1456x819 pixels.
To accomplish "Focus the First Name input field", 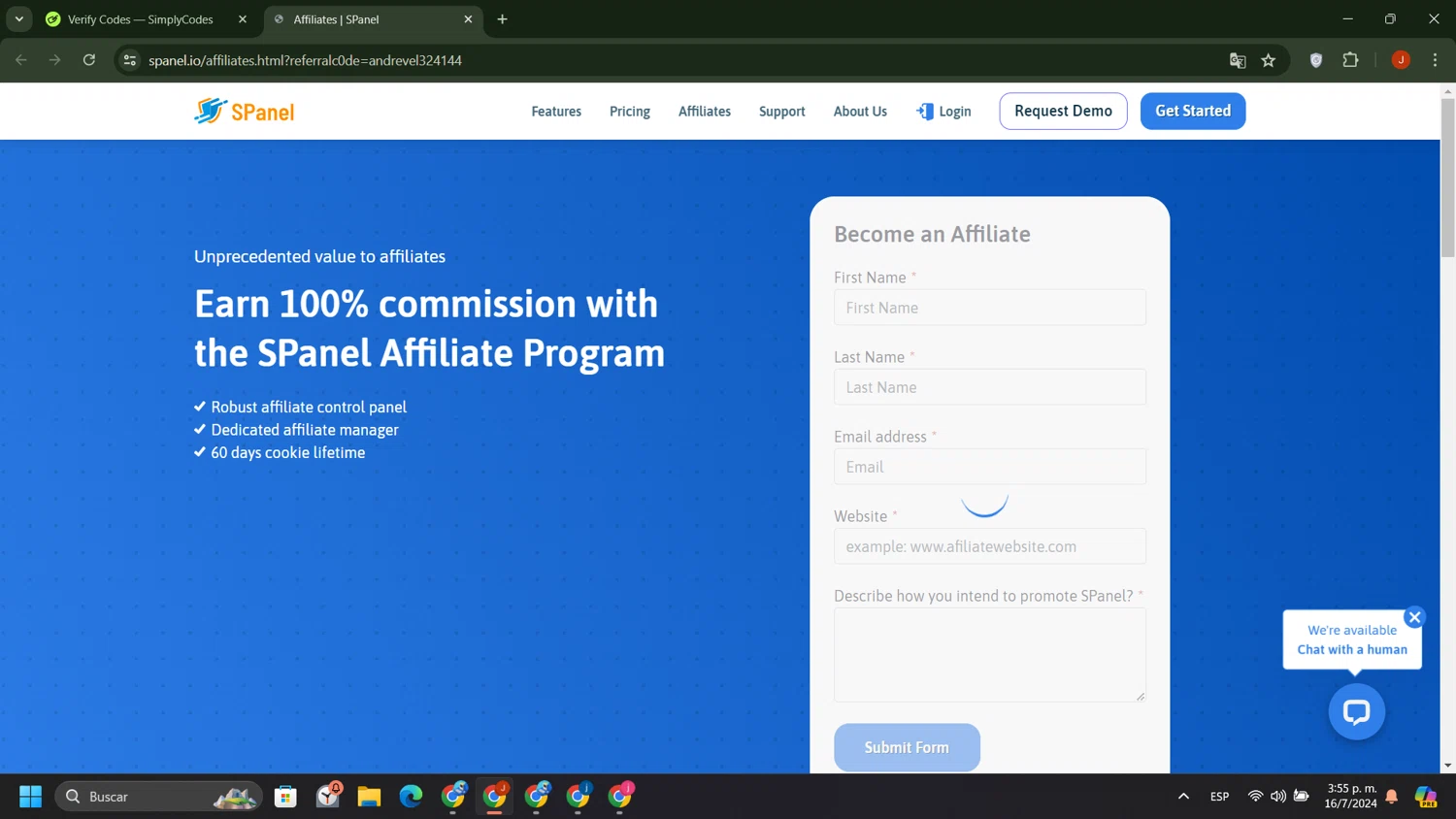I will pos(989,308).
